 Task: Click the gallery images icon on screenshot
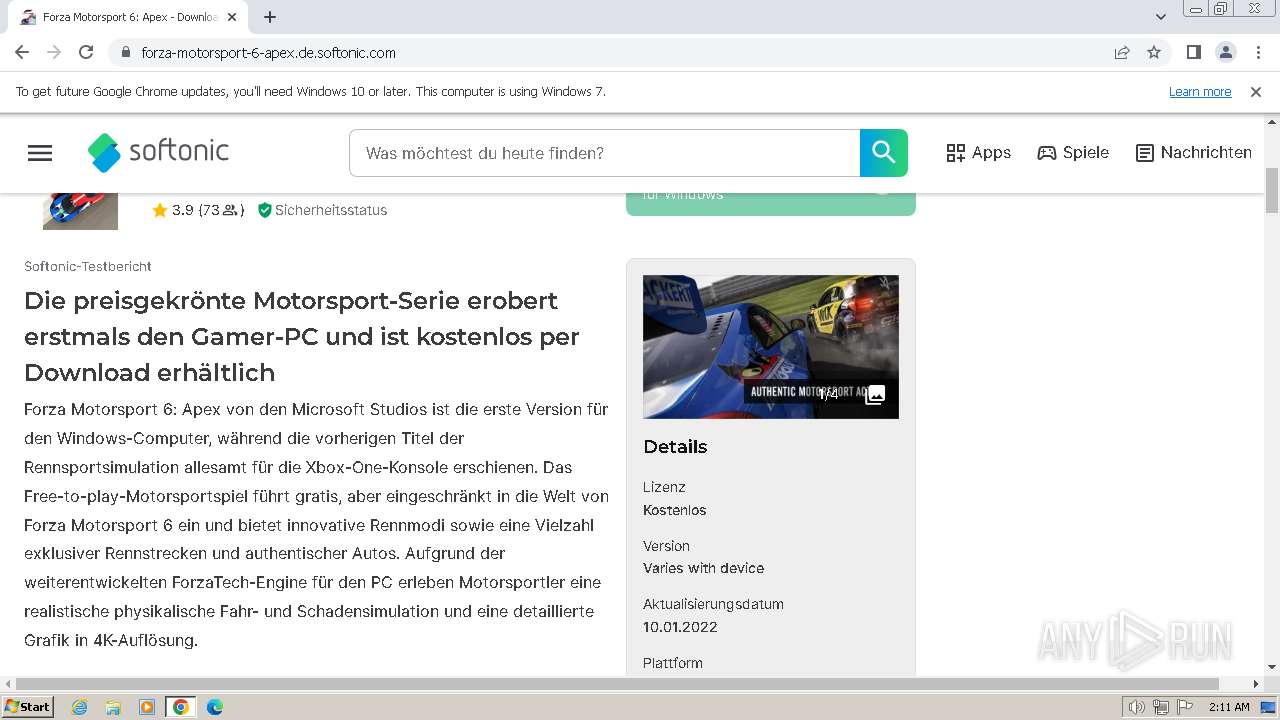pos(875,394)
